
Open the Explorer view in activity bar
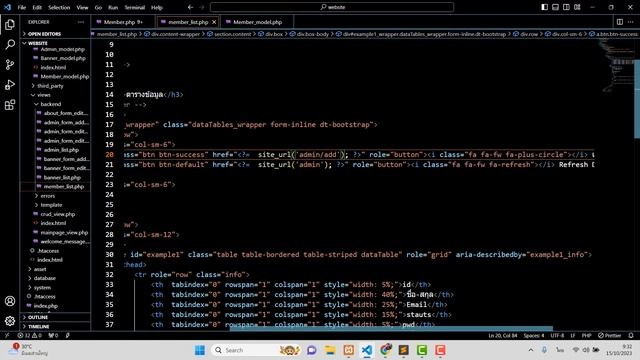pos(10,24)
